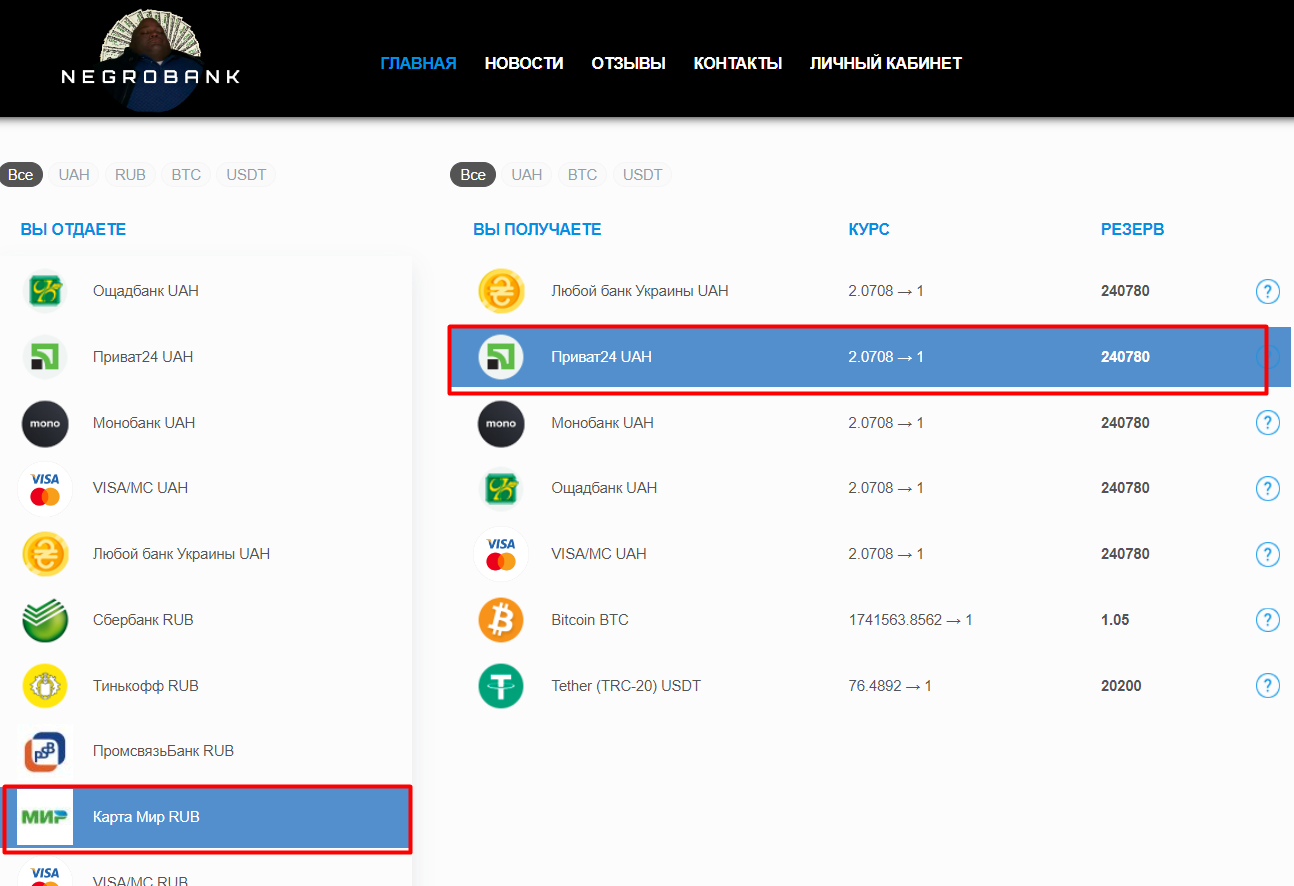Click the Tether USDT green icon
Viewport: 1294px width, 886px height.
point(501,686)
